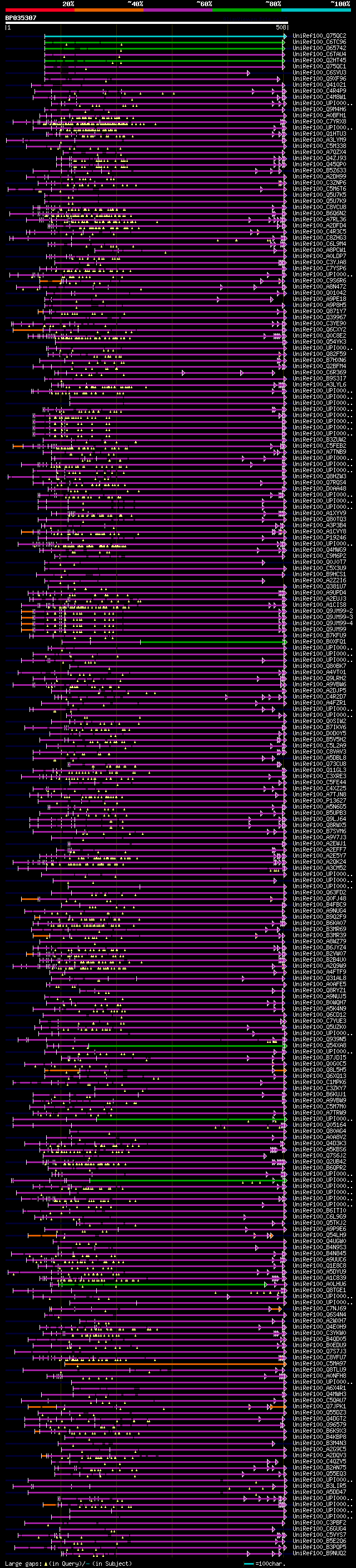
Task: Select the cyan ~100% identity legend segment
Action: pos(315,10)
